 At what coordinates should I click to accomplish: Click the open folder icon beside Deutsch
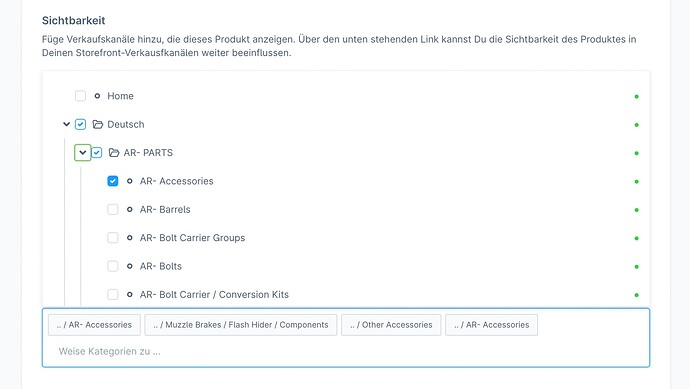tap(97, 125)
